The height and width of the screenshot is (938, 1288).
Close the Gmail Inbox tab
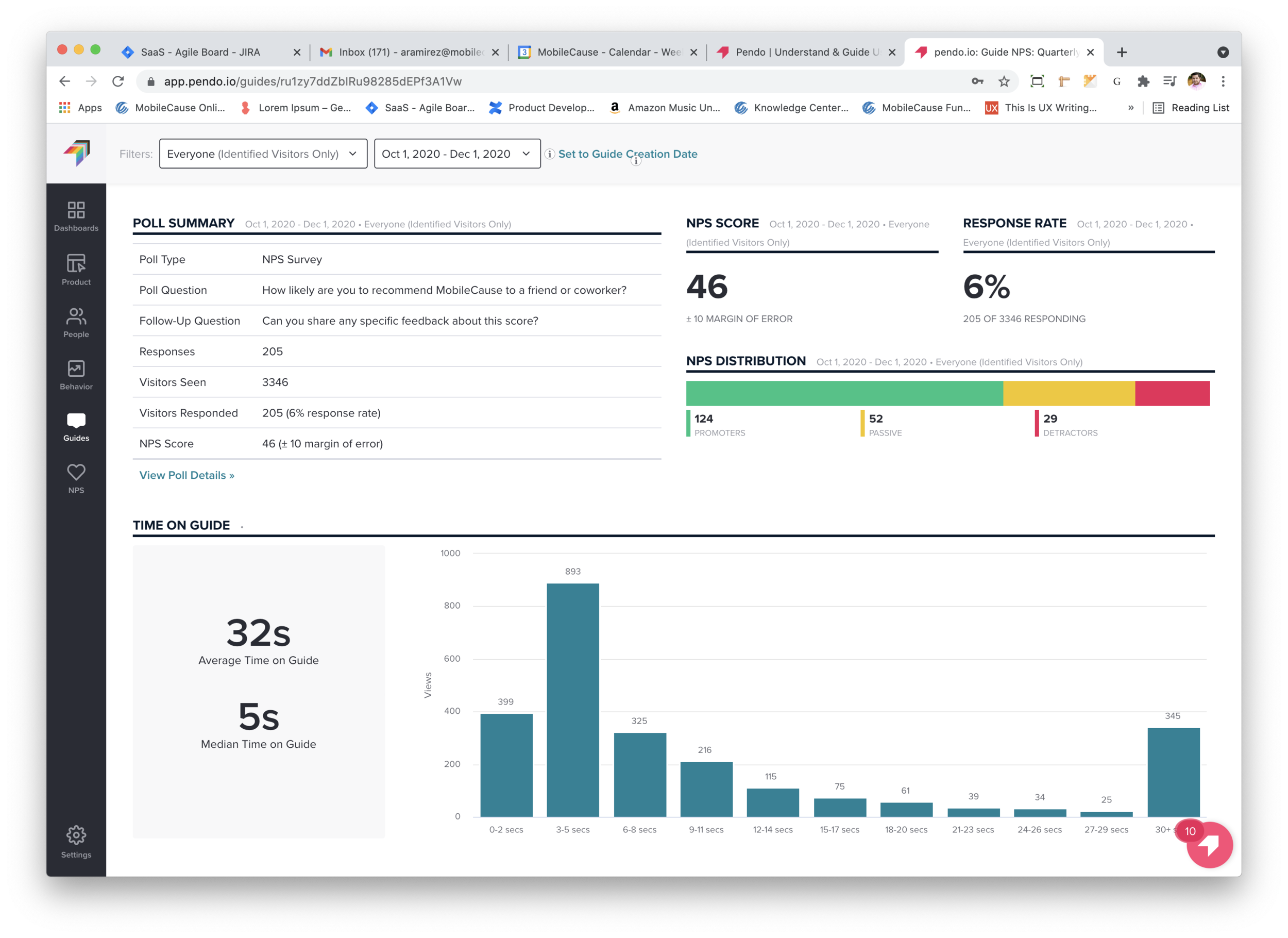coord(495,52)
